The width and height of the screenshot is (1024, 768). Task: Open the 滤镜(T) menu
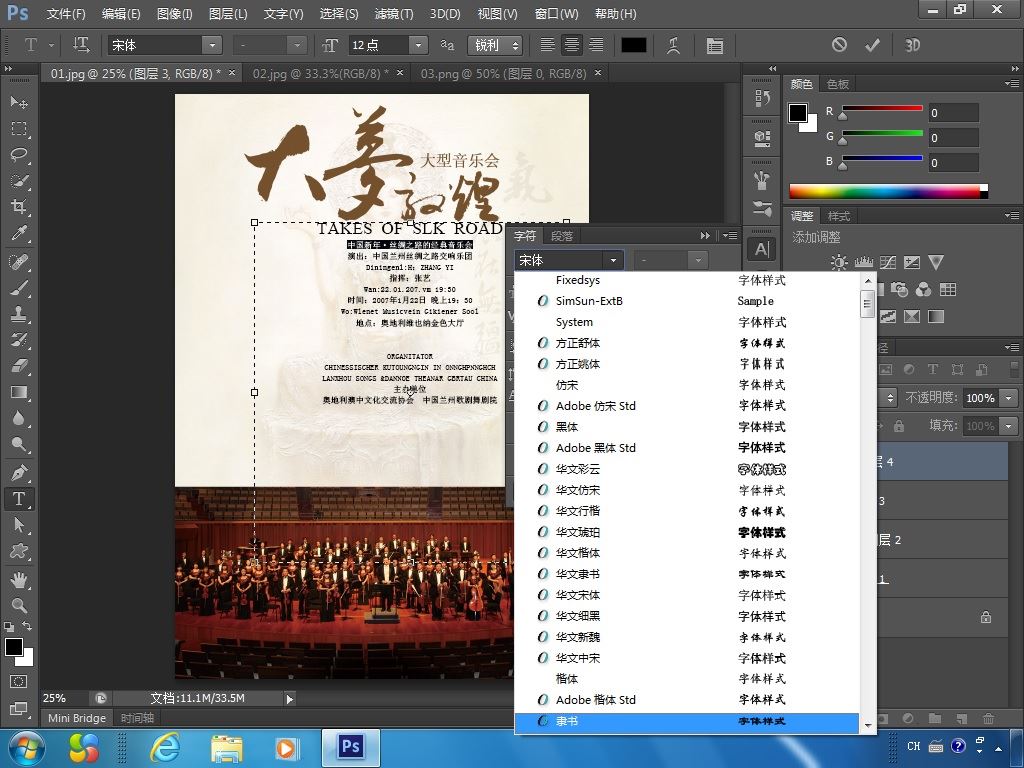393,14
